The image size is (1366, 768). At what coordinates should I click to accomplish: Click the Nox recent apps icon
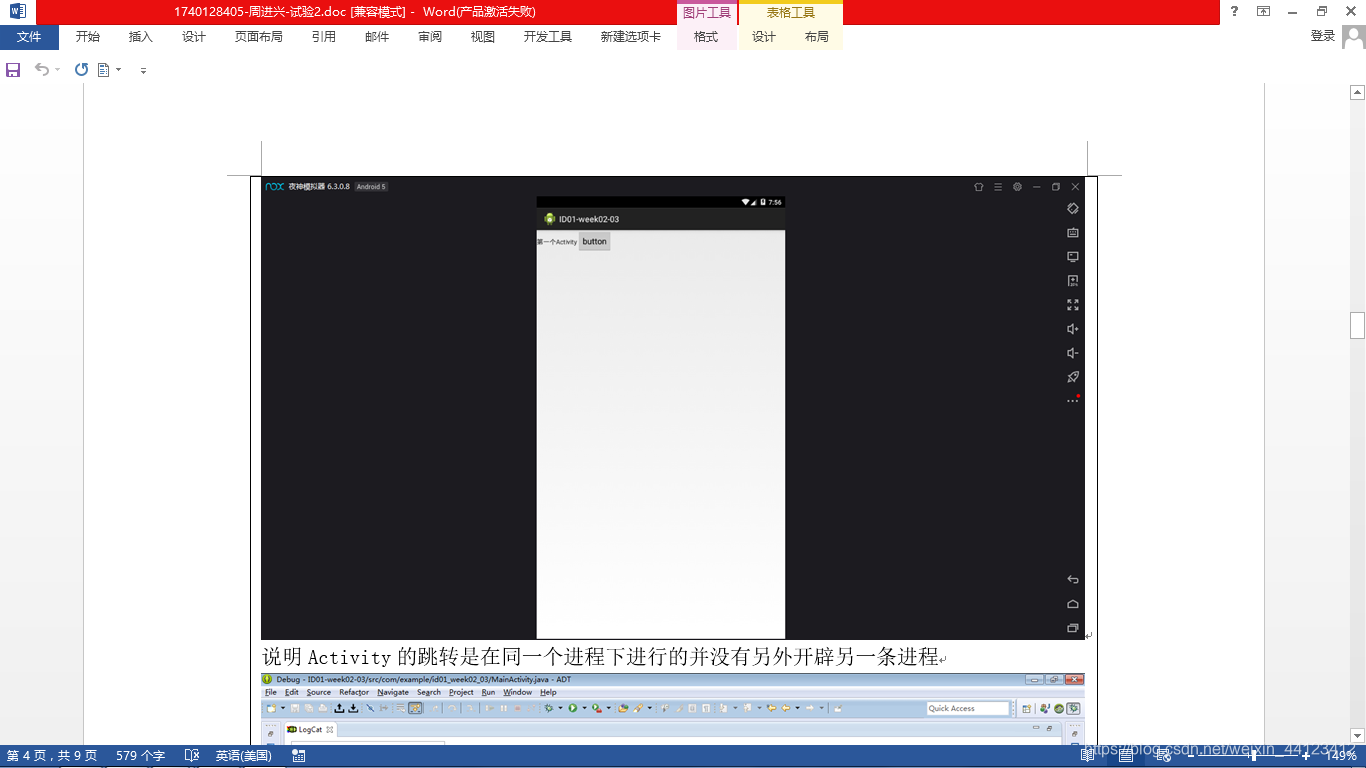(1073, 628)
